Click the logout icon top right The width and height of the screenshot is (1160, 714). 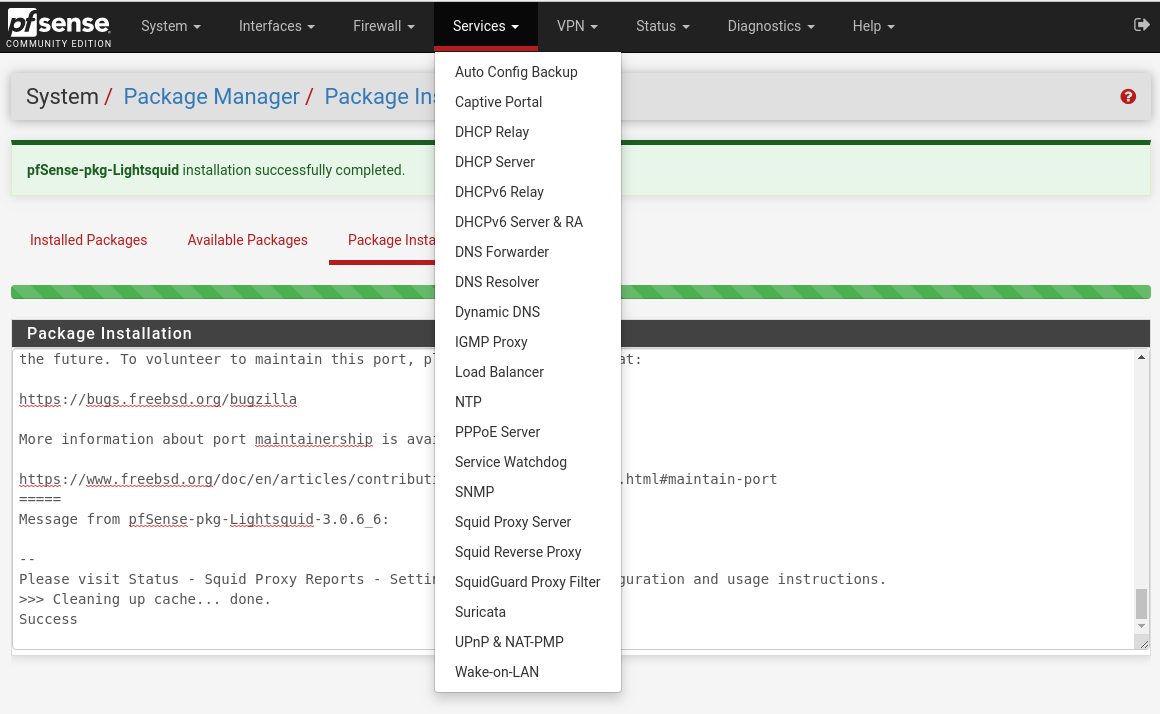coord(1140,26)
